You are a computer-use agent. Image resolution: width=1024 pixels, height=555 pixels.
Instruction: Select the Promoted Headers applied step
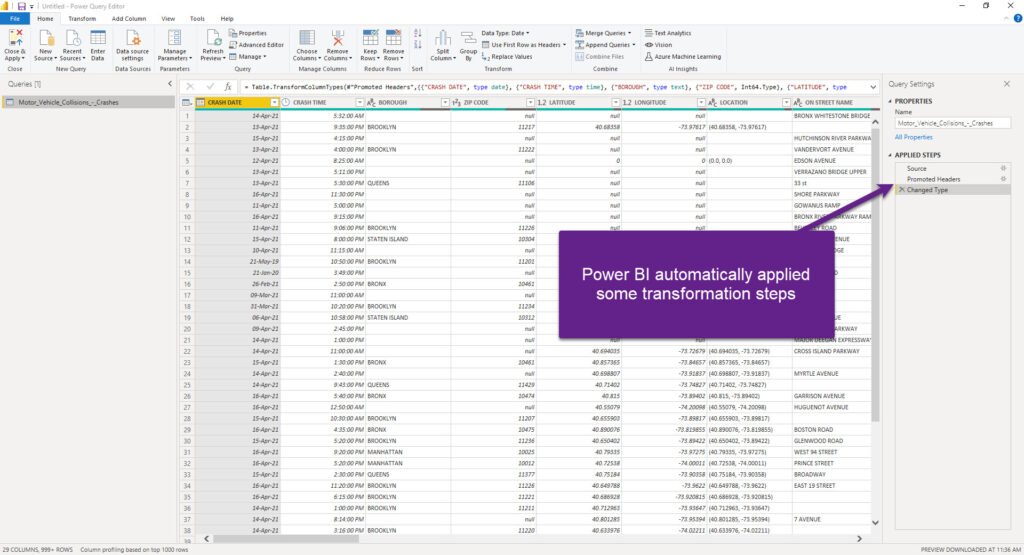coord(953,179)
